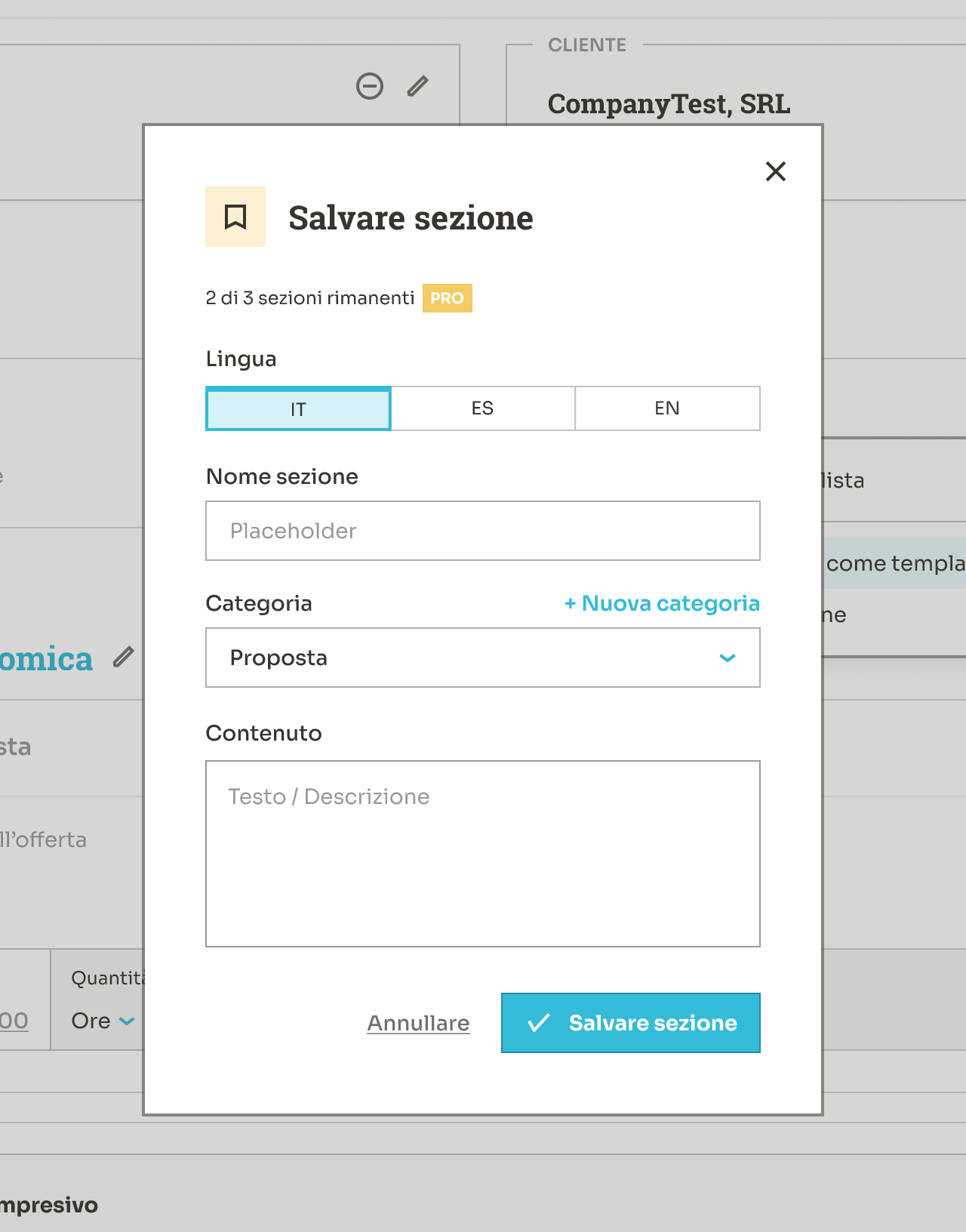Click the circled minus remove icon
966x1232 pixels.
(370, 86)
